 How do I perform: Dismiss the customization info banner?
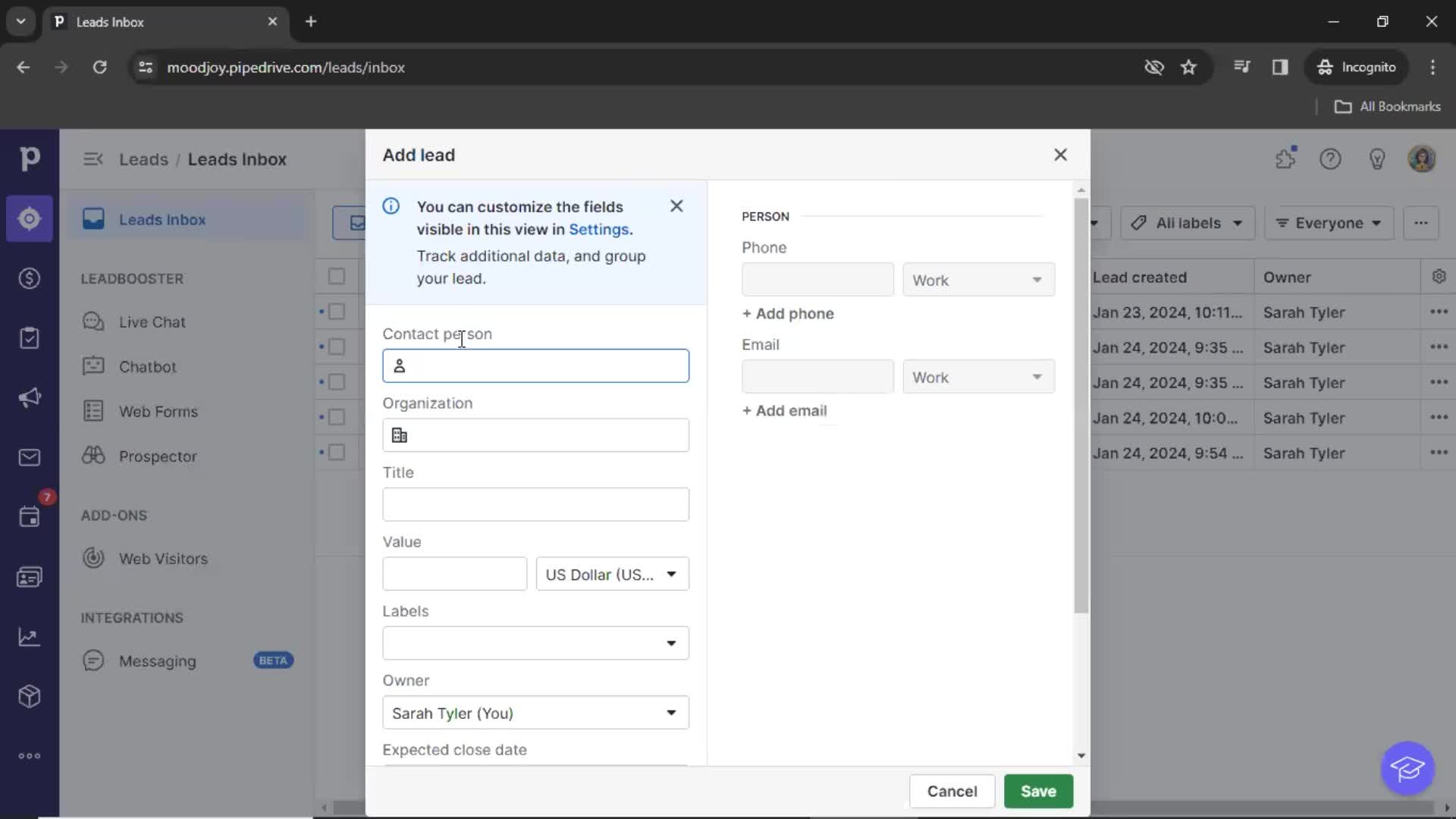[676, 205]
